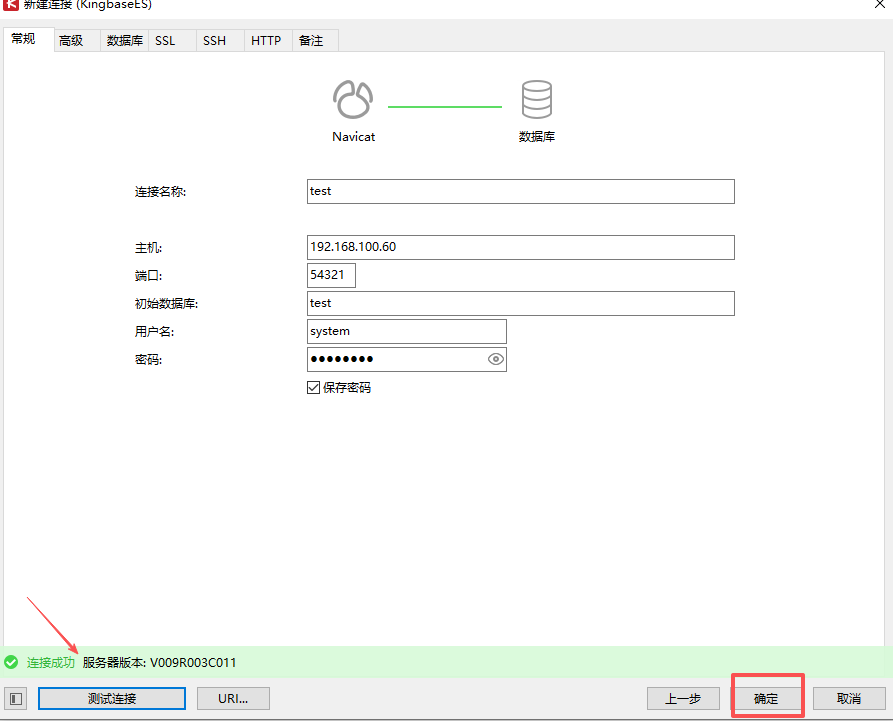This screenshot has width=893, height=721.
Task: Click the 用户名 field showing system
Action: [x=407, y=331]
